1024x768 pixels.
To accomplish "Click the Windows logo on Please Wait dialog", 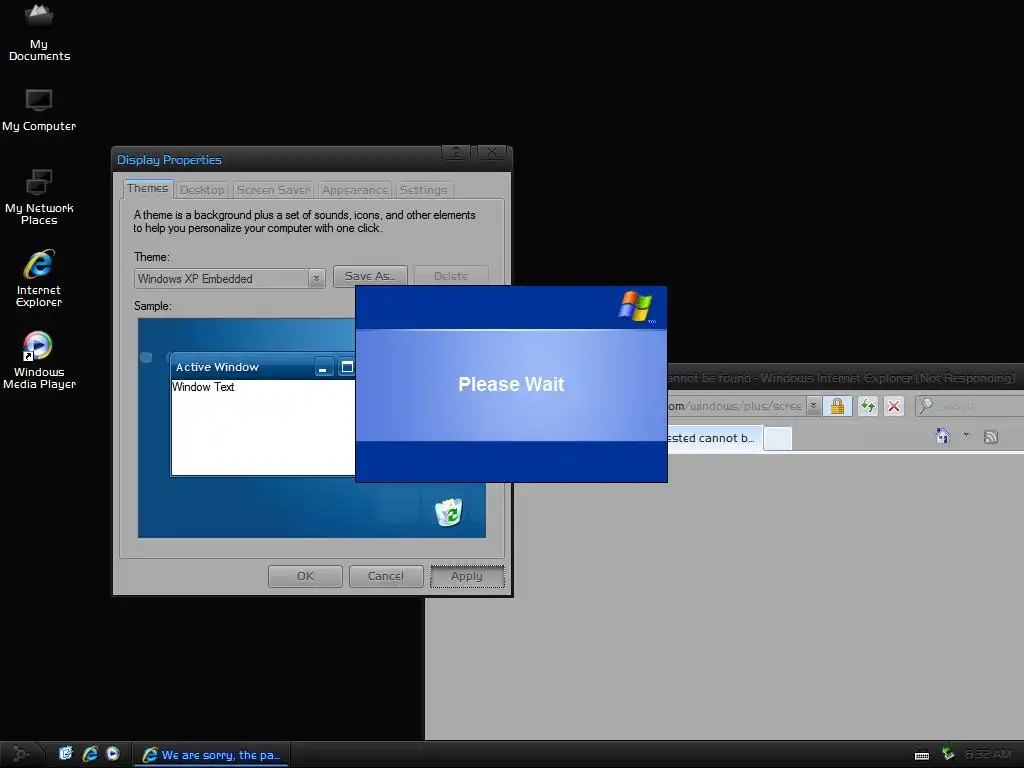I will click(635, 306).
